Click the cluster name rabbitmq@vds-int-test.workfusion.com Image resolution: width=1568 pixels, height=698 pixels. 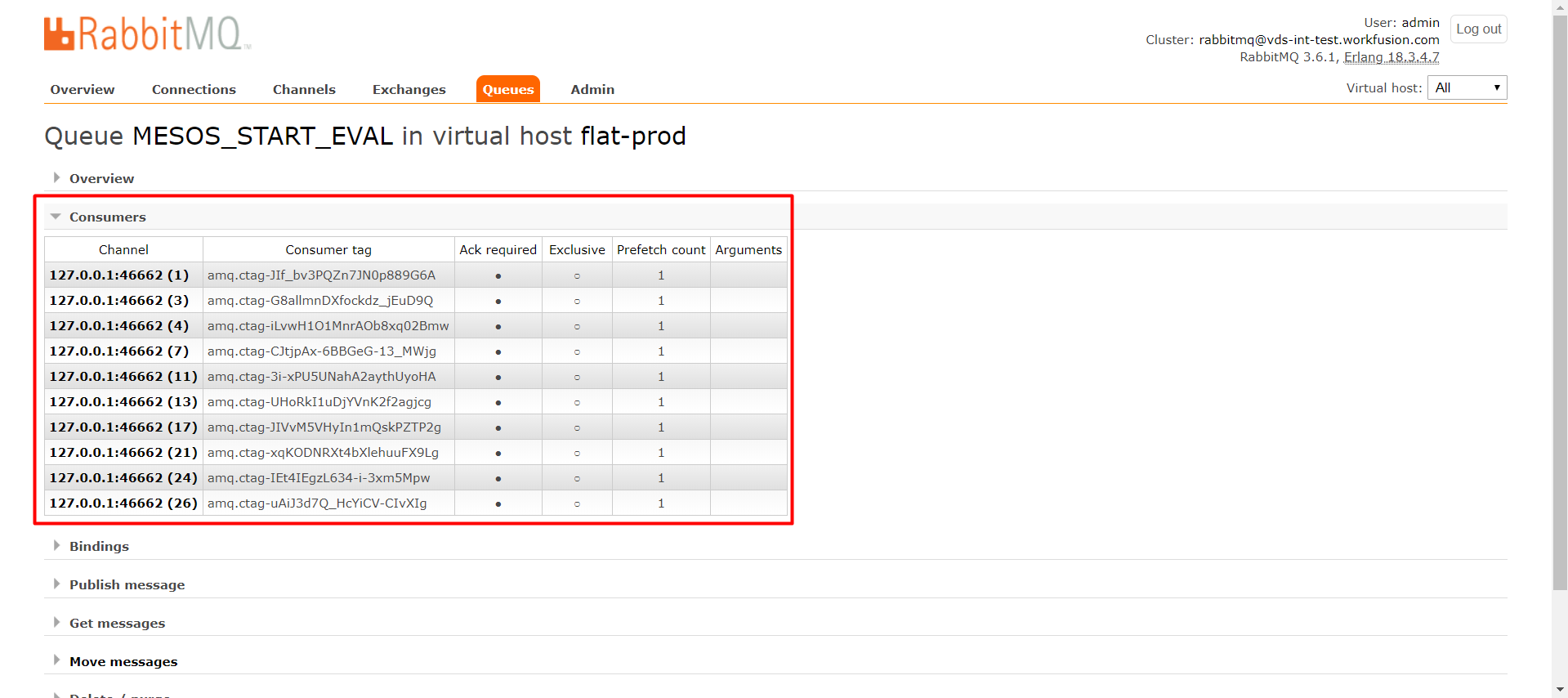(x=1319, y=39)
